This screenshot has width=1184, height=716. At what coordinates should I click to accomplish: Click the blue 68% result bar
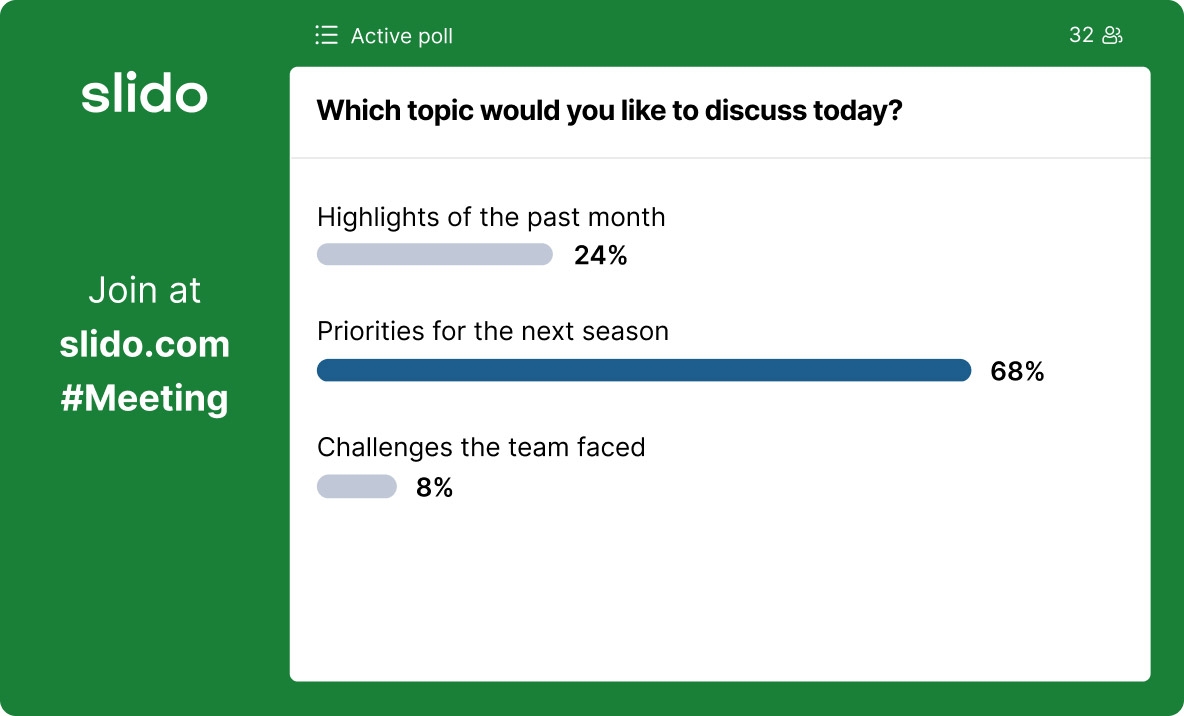pos(643,371)
